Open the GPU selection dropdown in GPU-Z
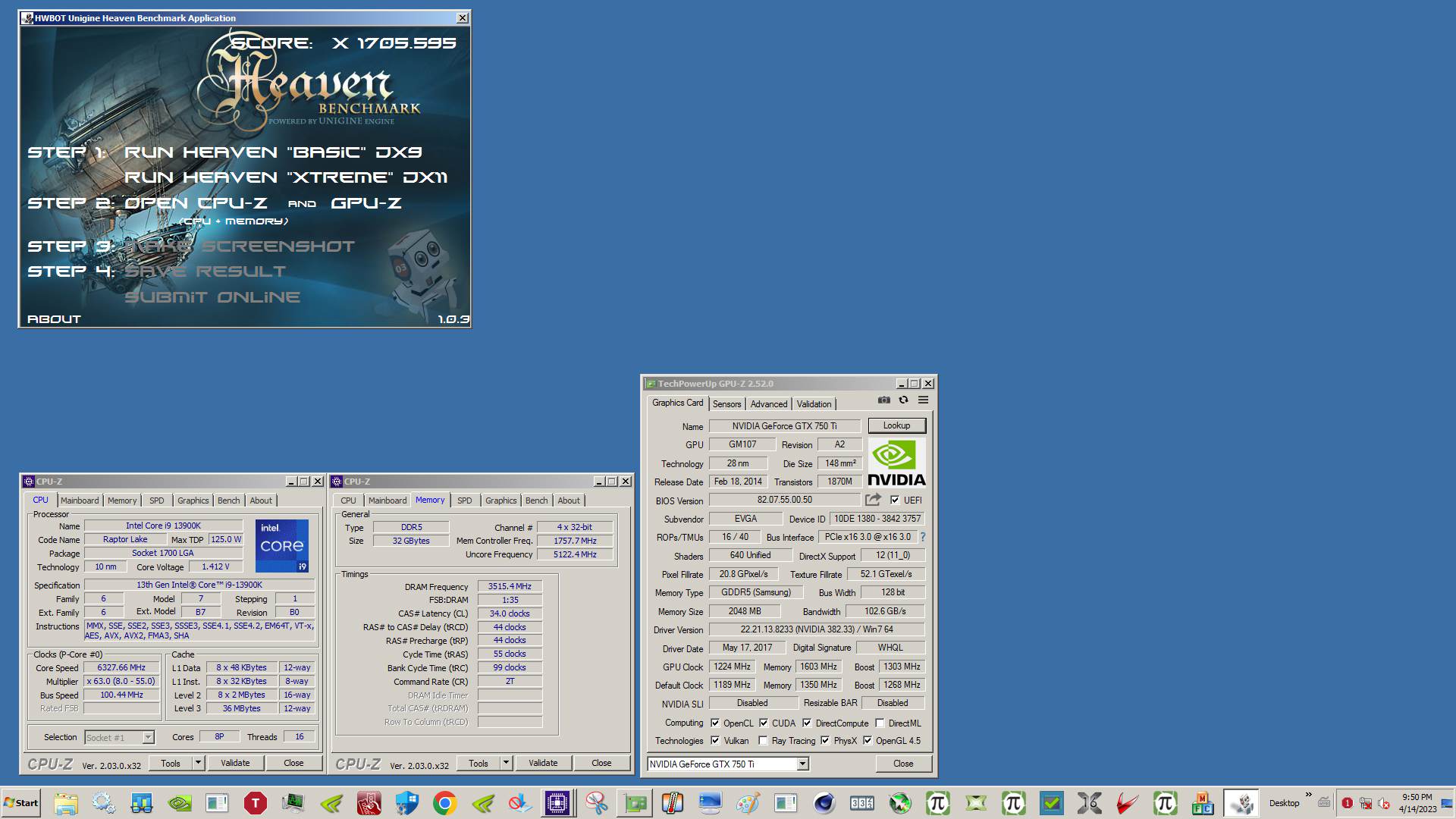The image size is (1456, 819). coord(802,764)
